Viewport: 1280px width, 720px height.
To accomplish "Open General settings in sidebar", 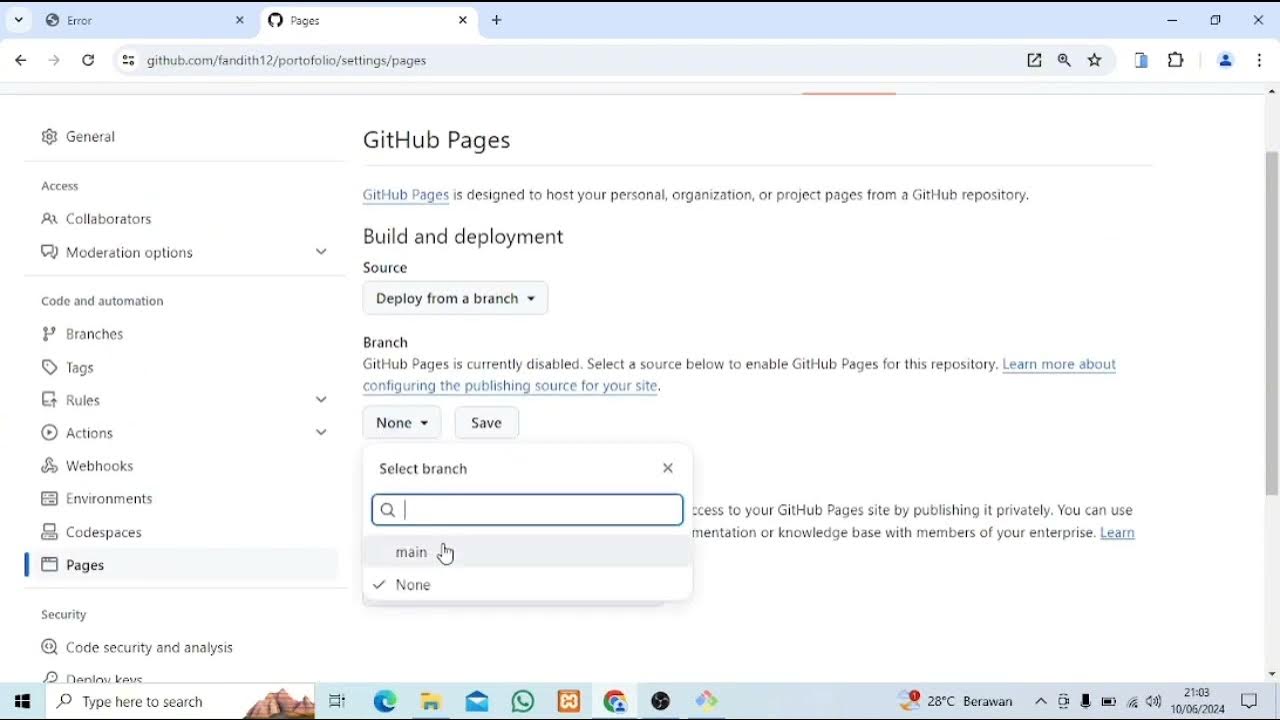I will [x=90, y=136].
